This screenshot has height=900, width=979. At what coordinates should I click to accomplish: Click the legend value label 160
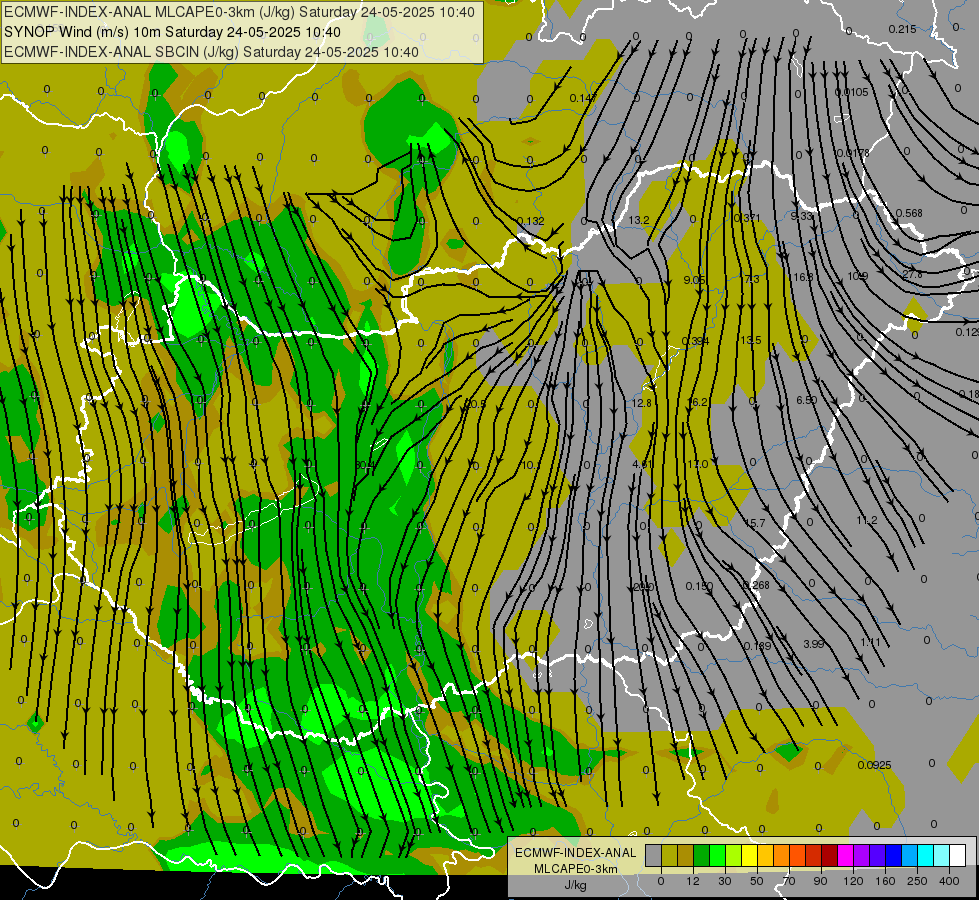pyautogui.click(x=885, y=881)
